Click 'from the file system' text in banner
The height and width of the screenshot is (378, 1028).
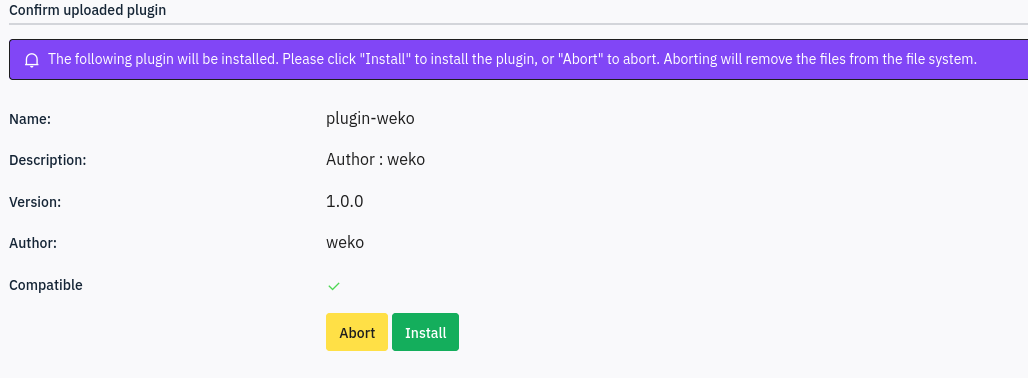point(912,59)
